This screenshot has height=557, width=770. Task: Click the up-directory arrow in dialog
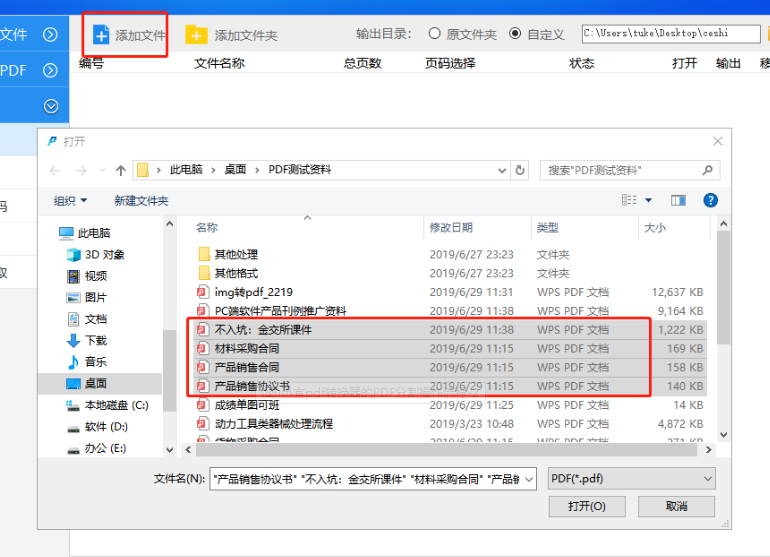pyautogui.click(x=120, y=170)
